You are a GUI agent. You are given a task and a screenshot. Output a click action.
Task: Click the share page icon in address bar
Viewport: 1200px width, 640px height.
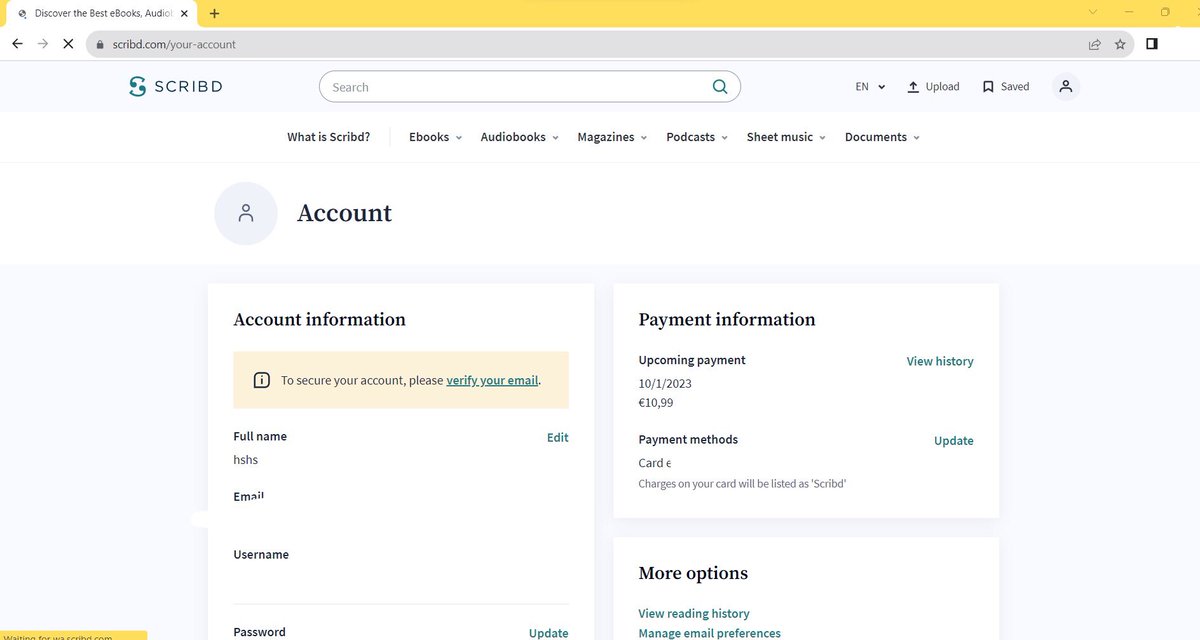(x=1095, y=44)
